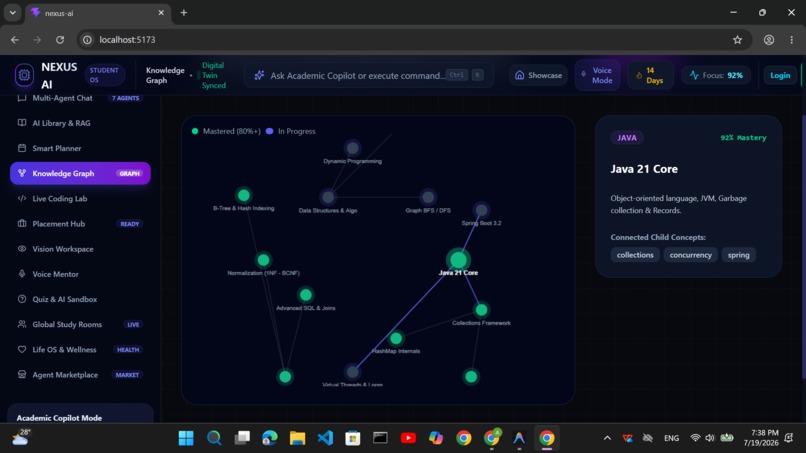This screenshot has height=453, width=806.
Task: Click the Global Study Rooms people icon
Action: (22, 324)
